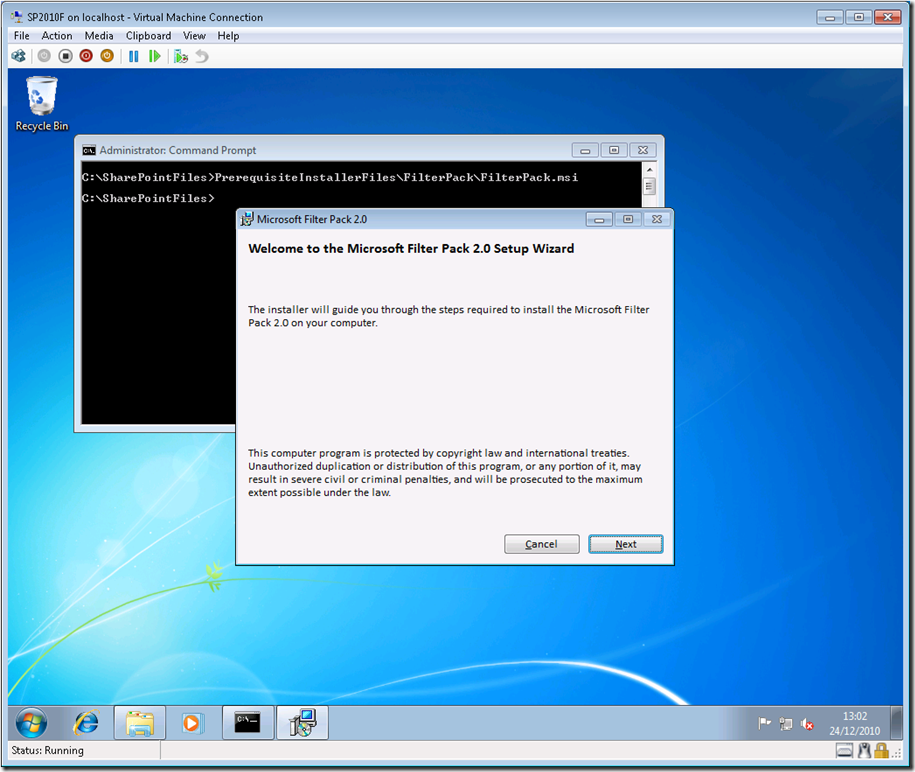Click the status bar lock icon
This screenshot has width=915, height=772.
coord(882,750)
